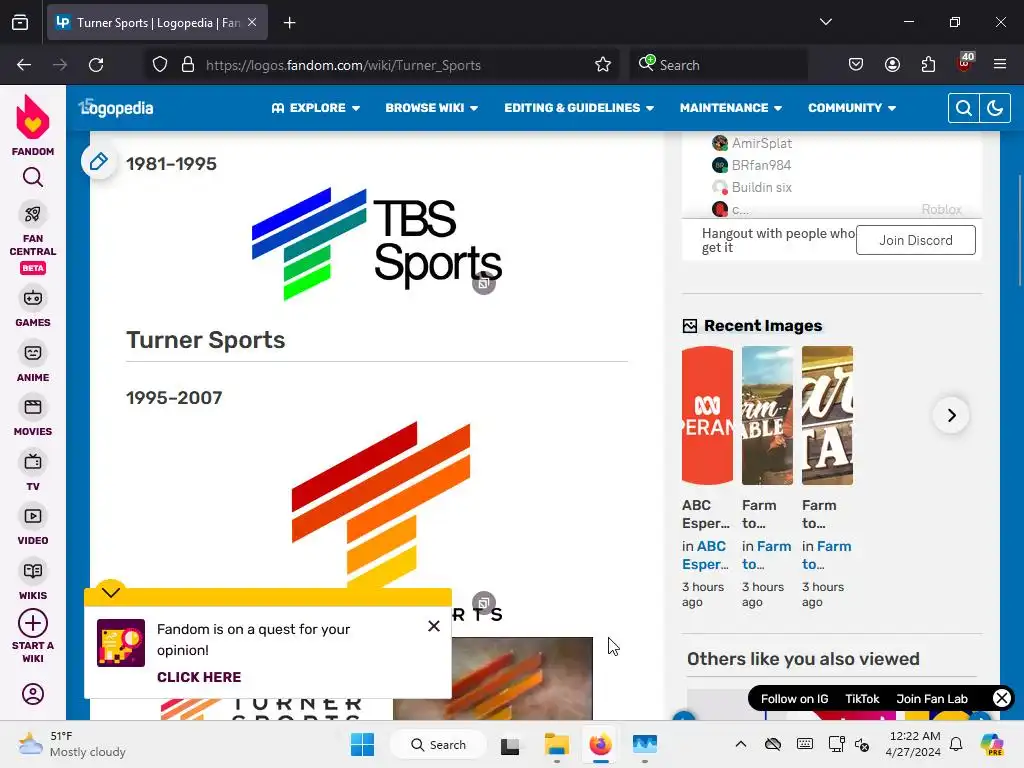Image resolution: width=1024 pixels, height=768 pixels.
Task: Open the site padlock information
Action: coord(188,65)
